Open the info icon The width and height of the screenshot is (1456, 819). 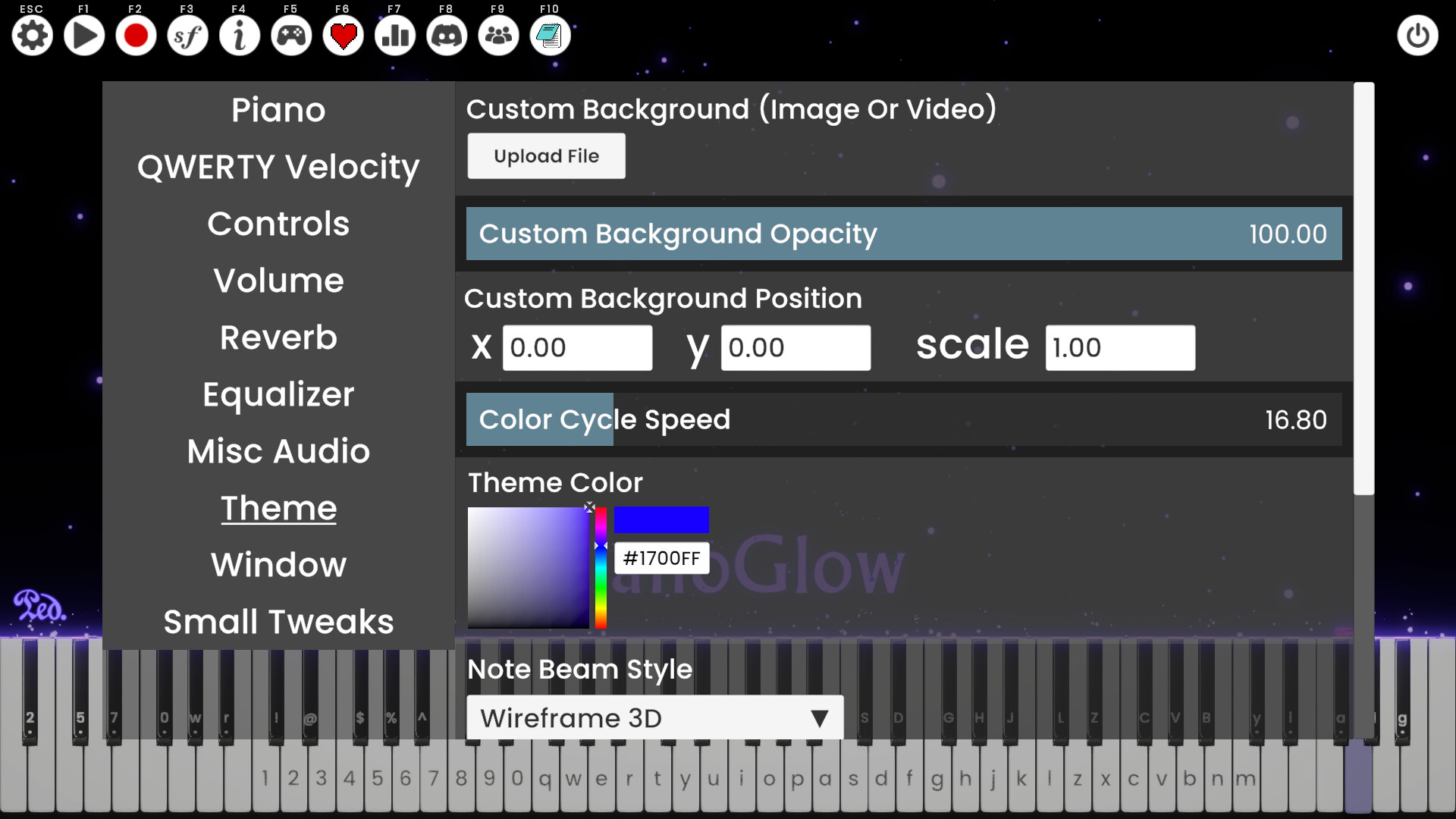240,36
